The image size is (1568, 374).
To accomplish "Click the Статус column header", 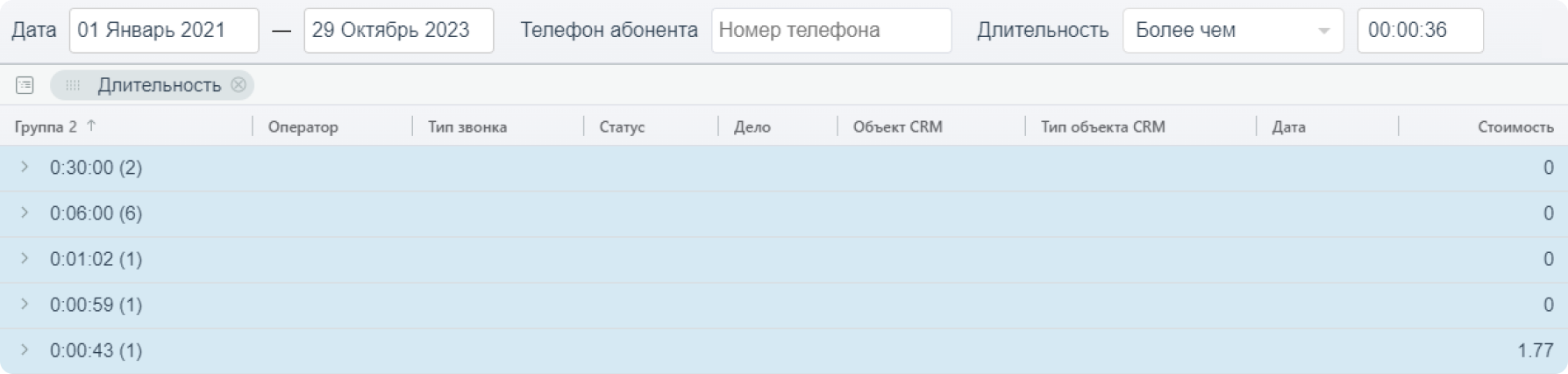I will tap(622, 126).
